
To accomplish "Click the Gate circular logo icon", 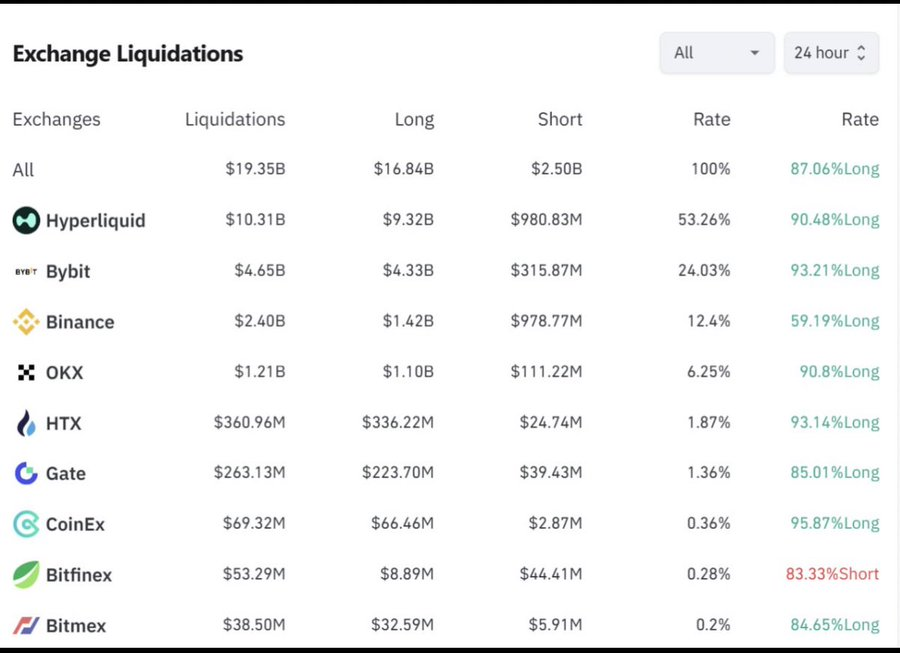I will click(25, 473).
